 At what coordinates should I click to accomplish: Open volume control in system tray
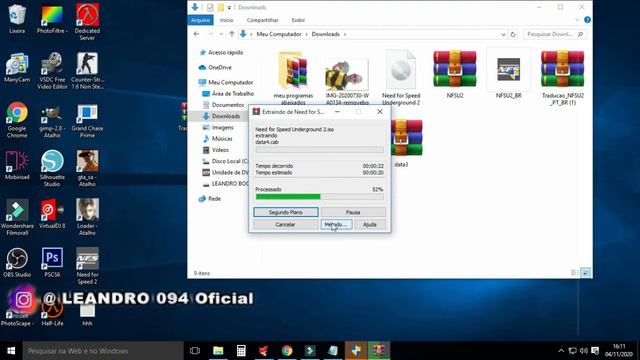click(584, 351)
